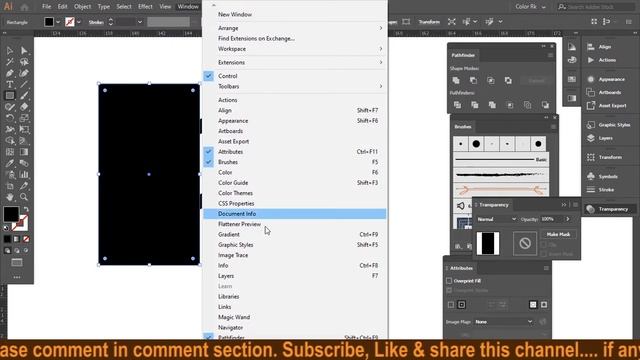
Task: Select the Gradient tool in toolbox
Action: 24,152
